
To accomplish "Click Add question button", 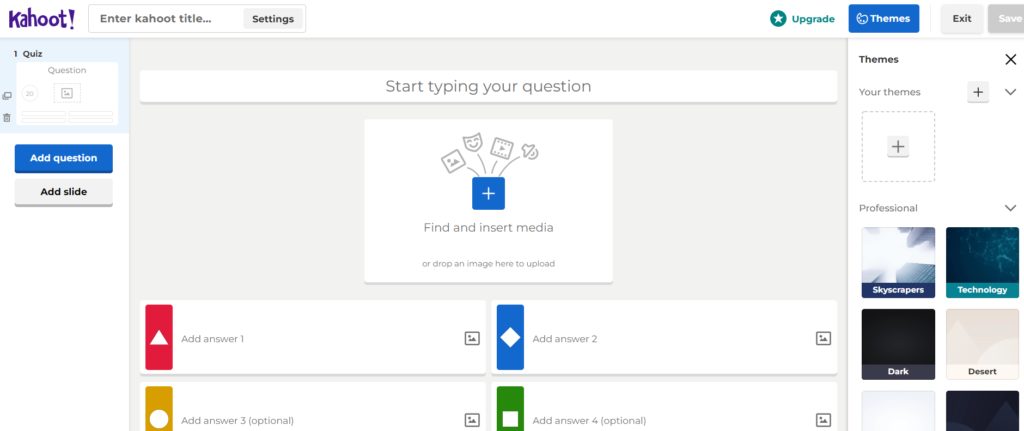I will pos(63,158).
